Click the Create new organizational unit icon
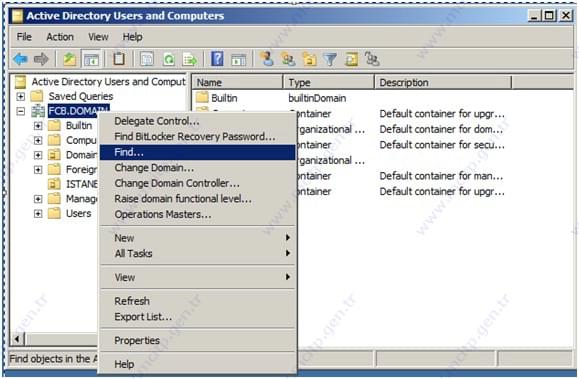Viewport: 579px width, 379px height. (x=309, y=59)
